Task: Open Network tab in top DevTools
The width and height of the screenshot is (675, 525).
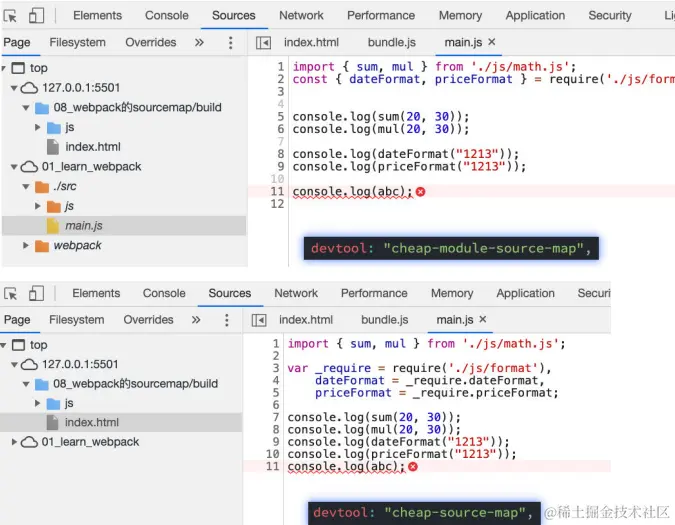Action: point(301,15)
